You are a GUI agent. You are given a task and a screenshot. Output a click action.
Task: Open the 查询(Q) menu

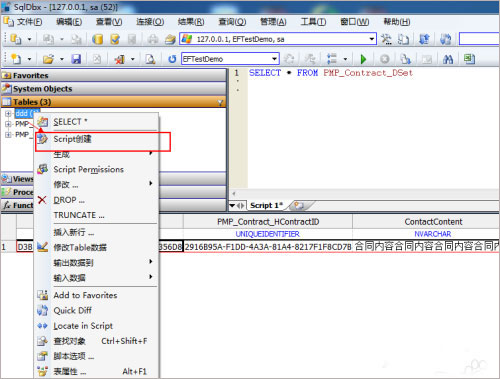pyautogui.click(x=232, y=22)
